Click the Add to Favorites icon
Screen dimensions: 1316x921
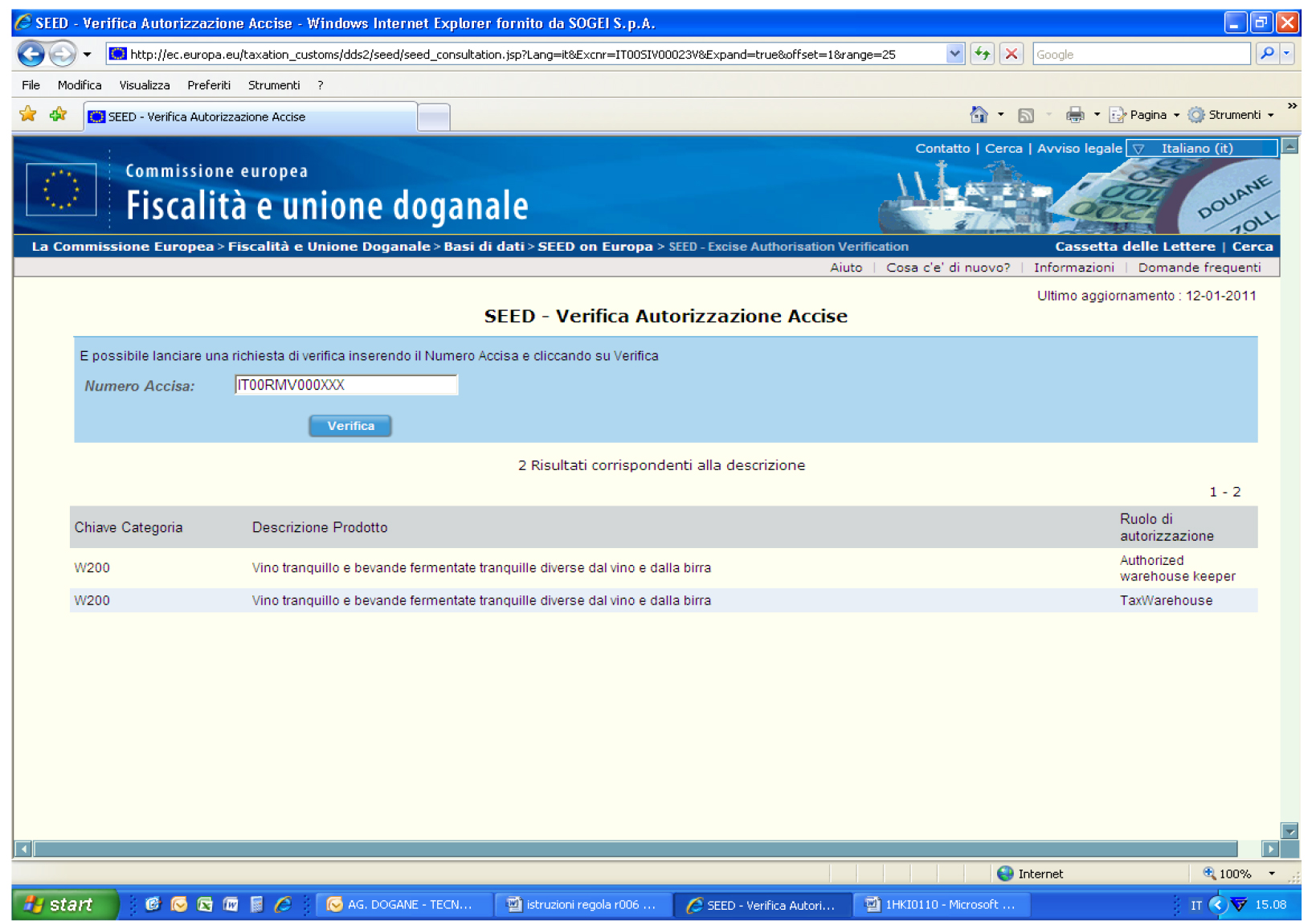tap(58, 115)
